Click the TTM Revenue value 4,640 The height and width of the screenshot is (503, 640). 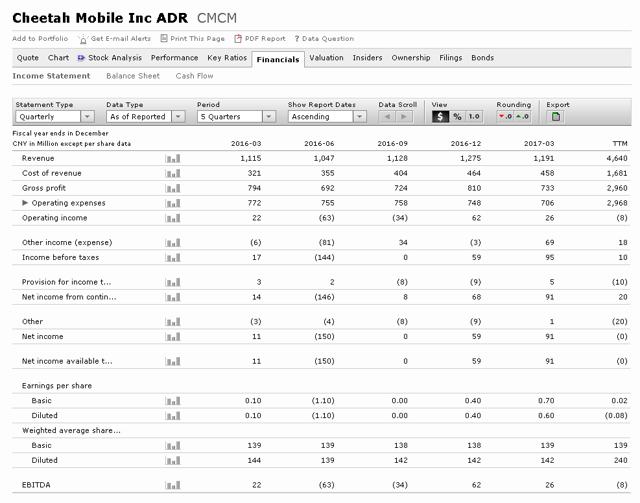[x=617, y=158]
